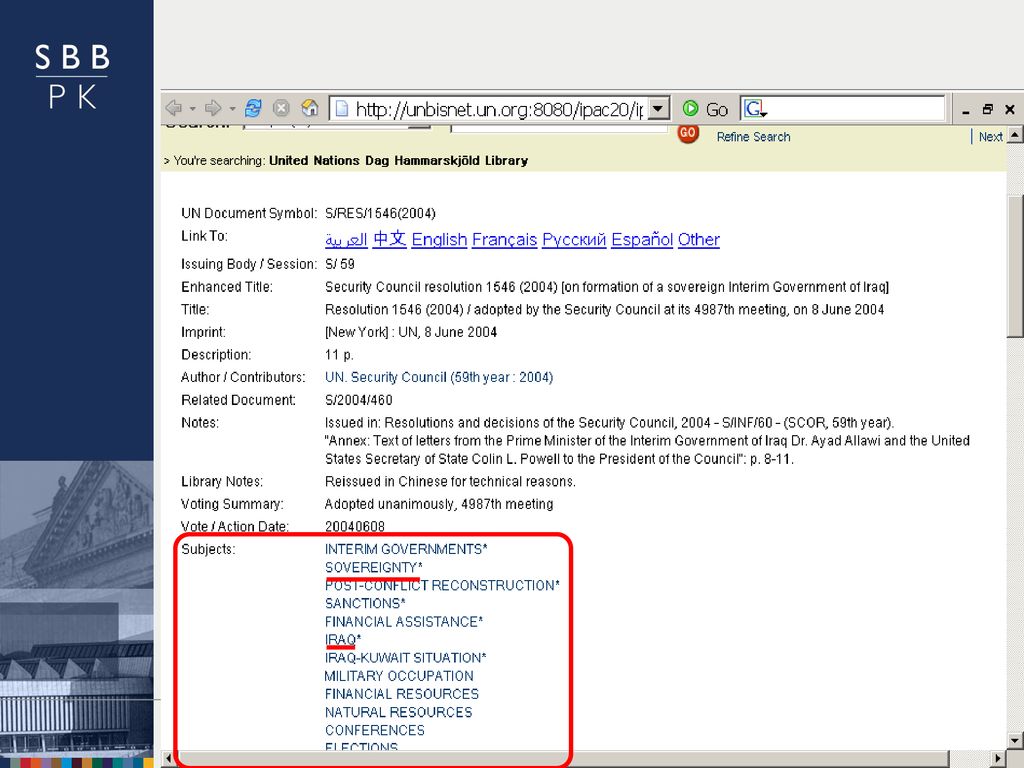Close the browser window
The height and width of the screenshot is (768, 1024).
coord(1010,109)
